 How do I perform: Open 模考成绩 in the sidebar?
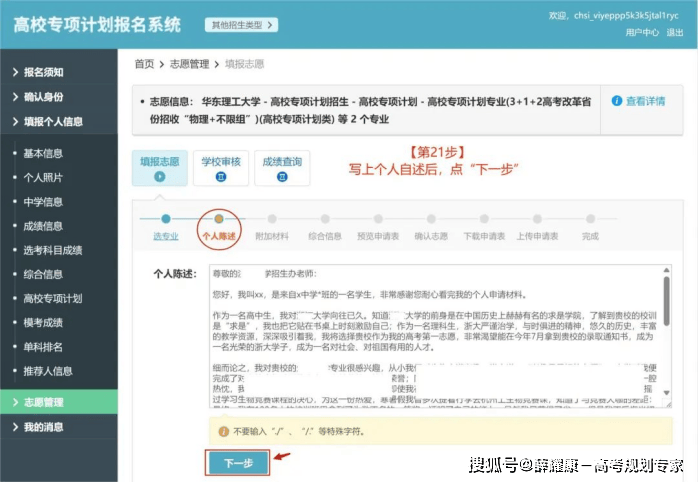43,323
